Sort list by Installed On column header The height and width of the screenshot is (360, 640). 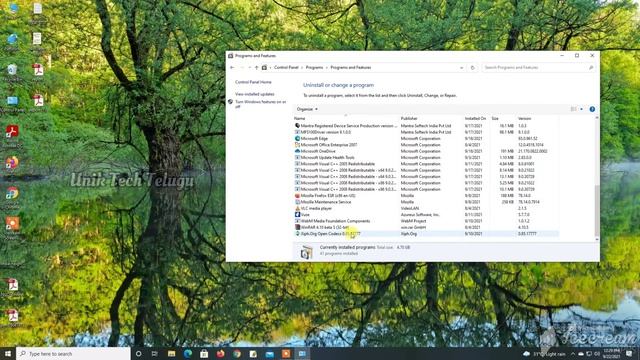[476, 118]
